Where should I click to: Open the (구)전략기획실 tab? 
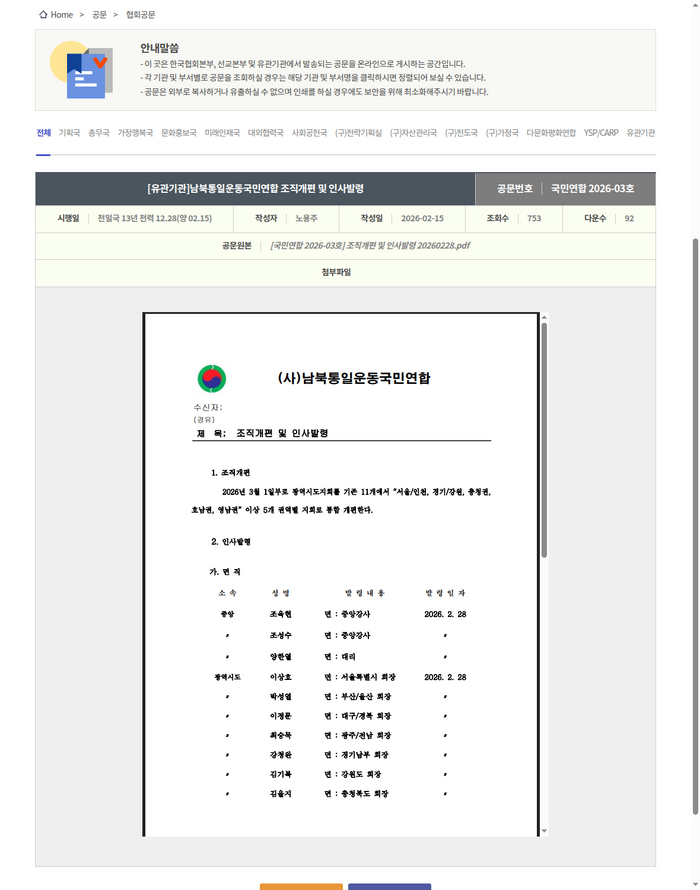(x=358, y=133)
